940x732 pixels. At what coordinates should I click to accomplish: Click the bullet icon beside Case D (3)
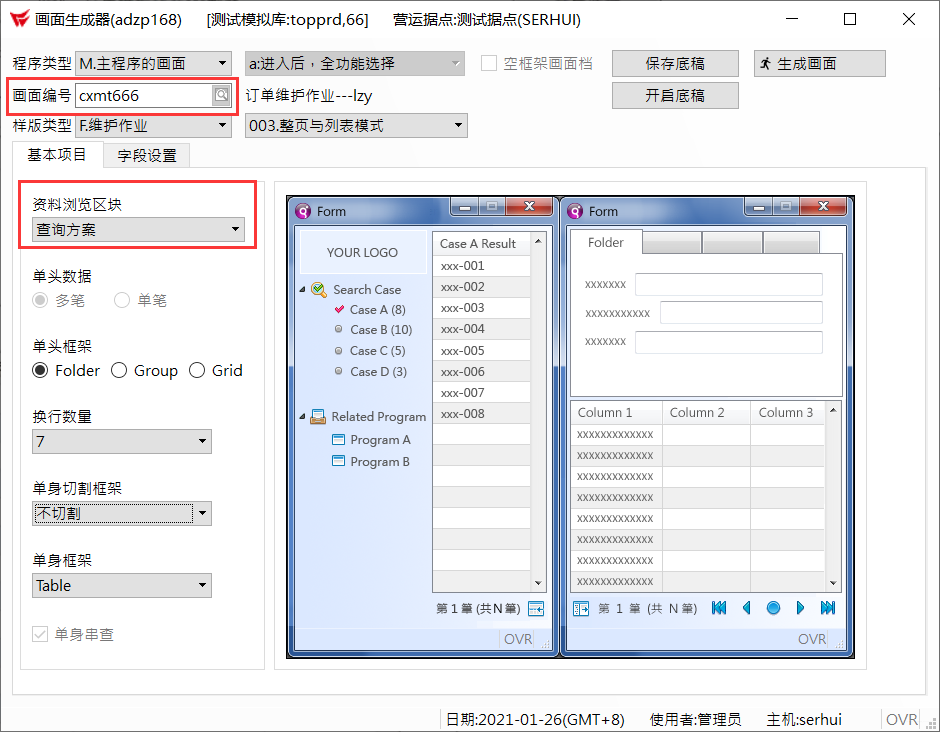[339, 371]
